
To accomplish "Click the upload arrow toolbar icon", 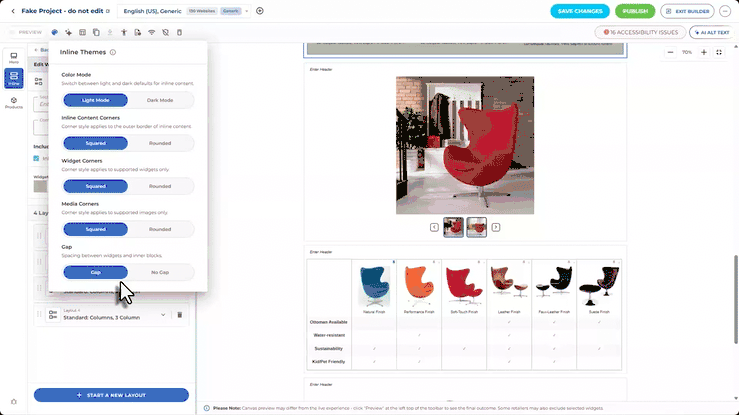I will [110, 33].
